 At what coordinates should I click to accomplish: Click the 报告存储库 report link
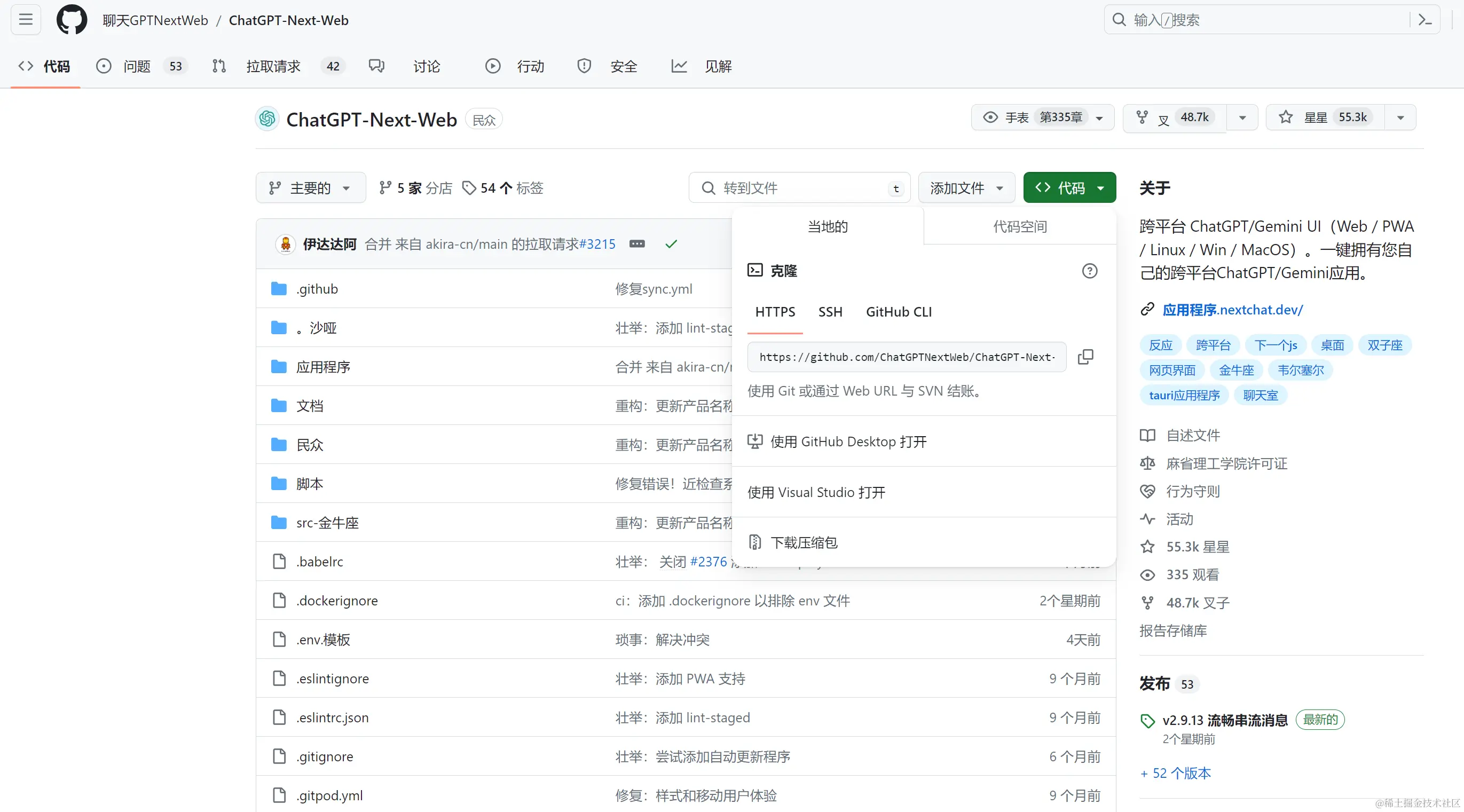1173,630
